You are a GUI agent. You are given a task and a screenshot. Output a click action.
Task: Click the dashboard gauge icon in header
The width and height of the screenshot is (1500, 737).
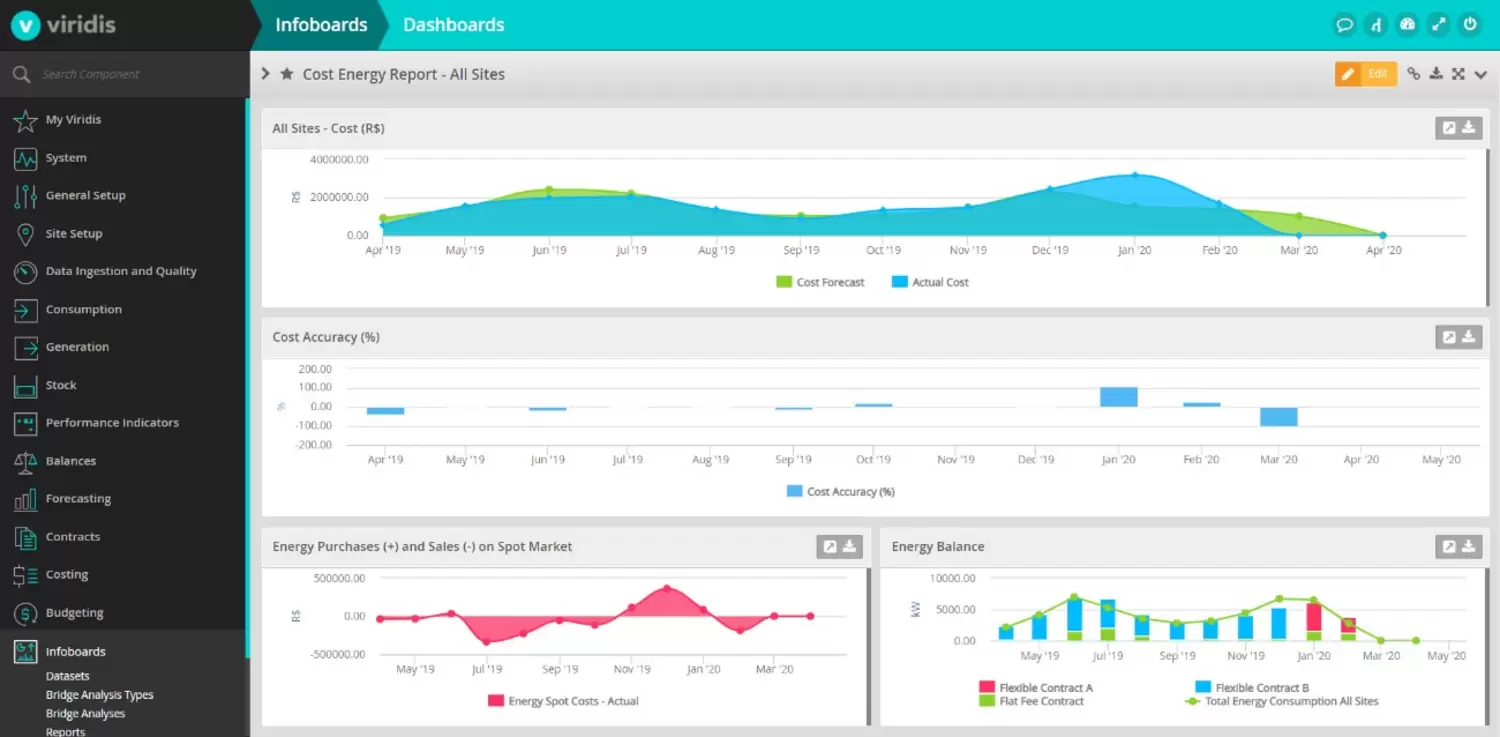click(x=1407, y=25)
